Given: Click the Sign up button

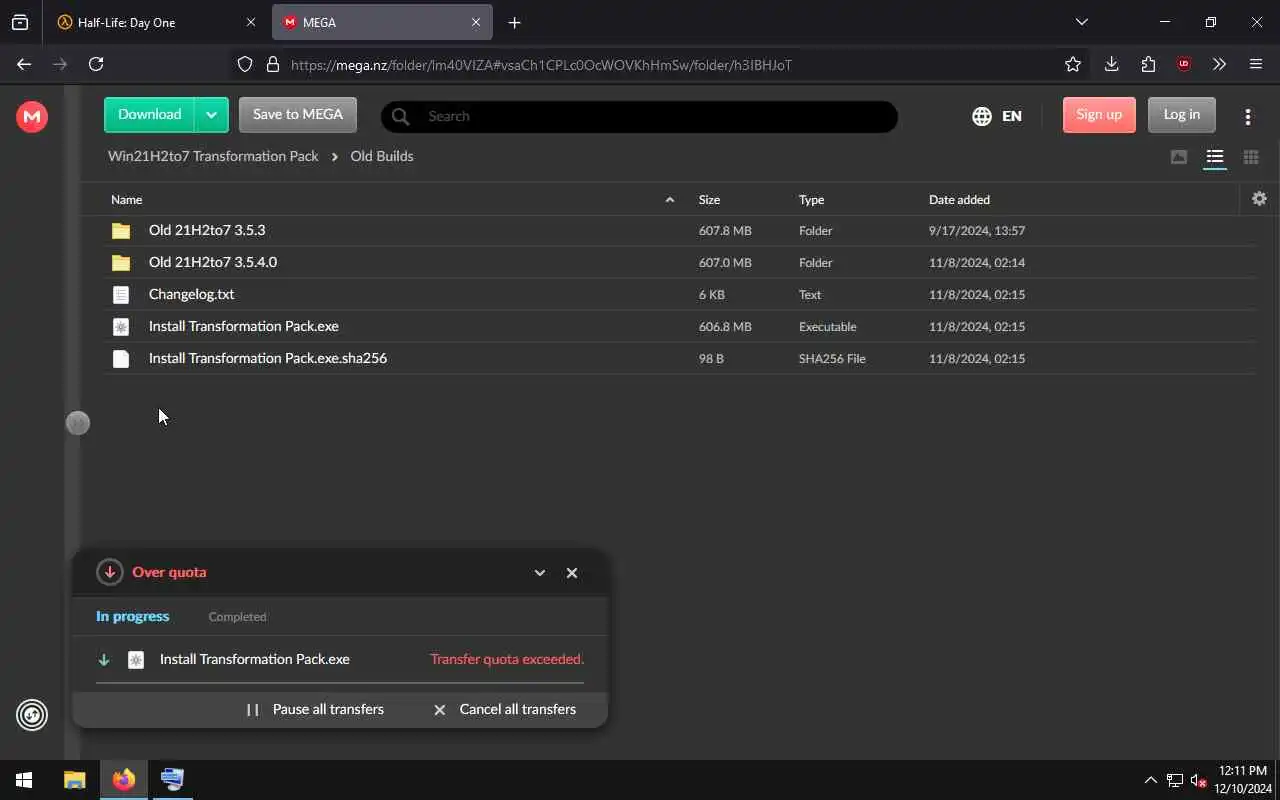Looking at the screenshot, I should tap(1099, 115).
